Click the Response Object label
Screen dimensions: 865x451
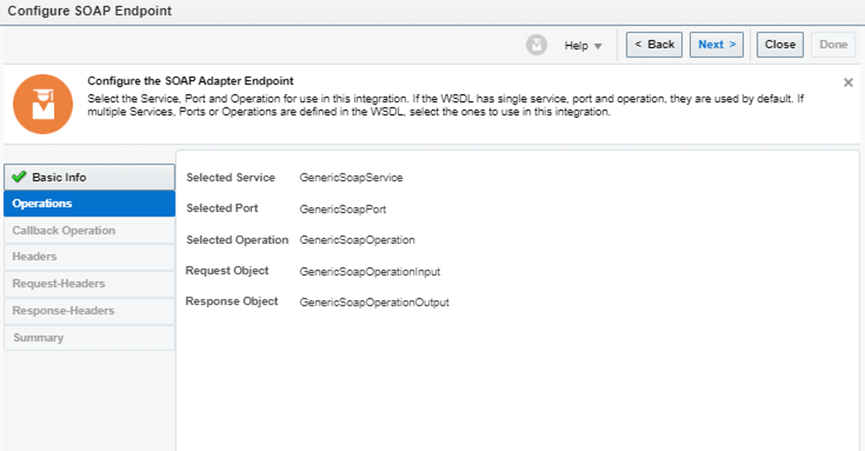tap(232, 302)
